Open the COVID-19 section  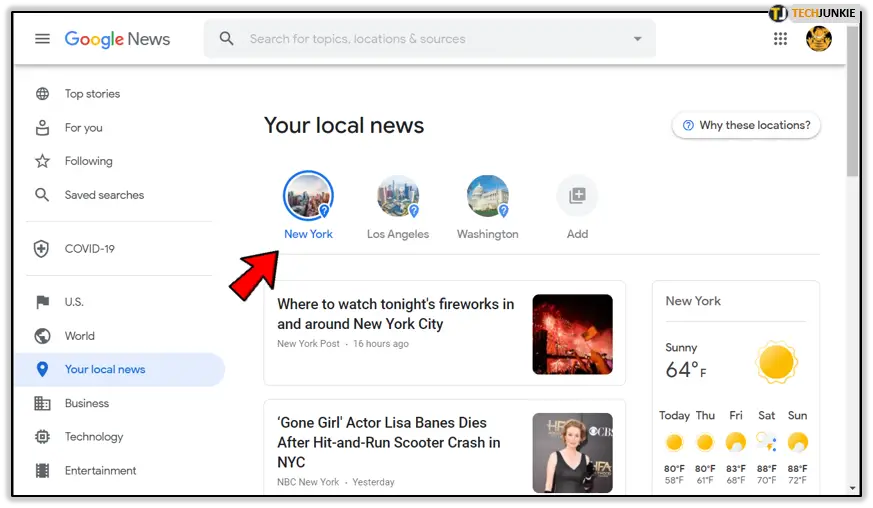pyautogui.click(x=90, y=248)
